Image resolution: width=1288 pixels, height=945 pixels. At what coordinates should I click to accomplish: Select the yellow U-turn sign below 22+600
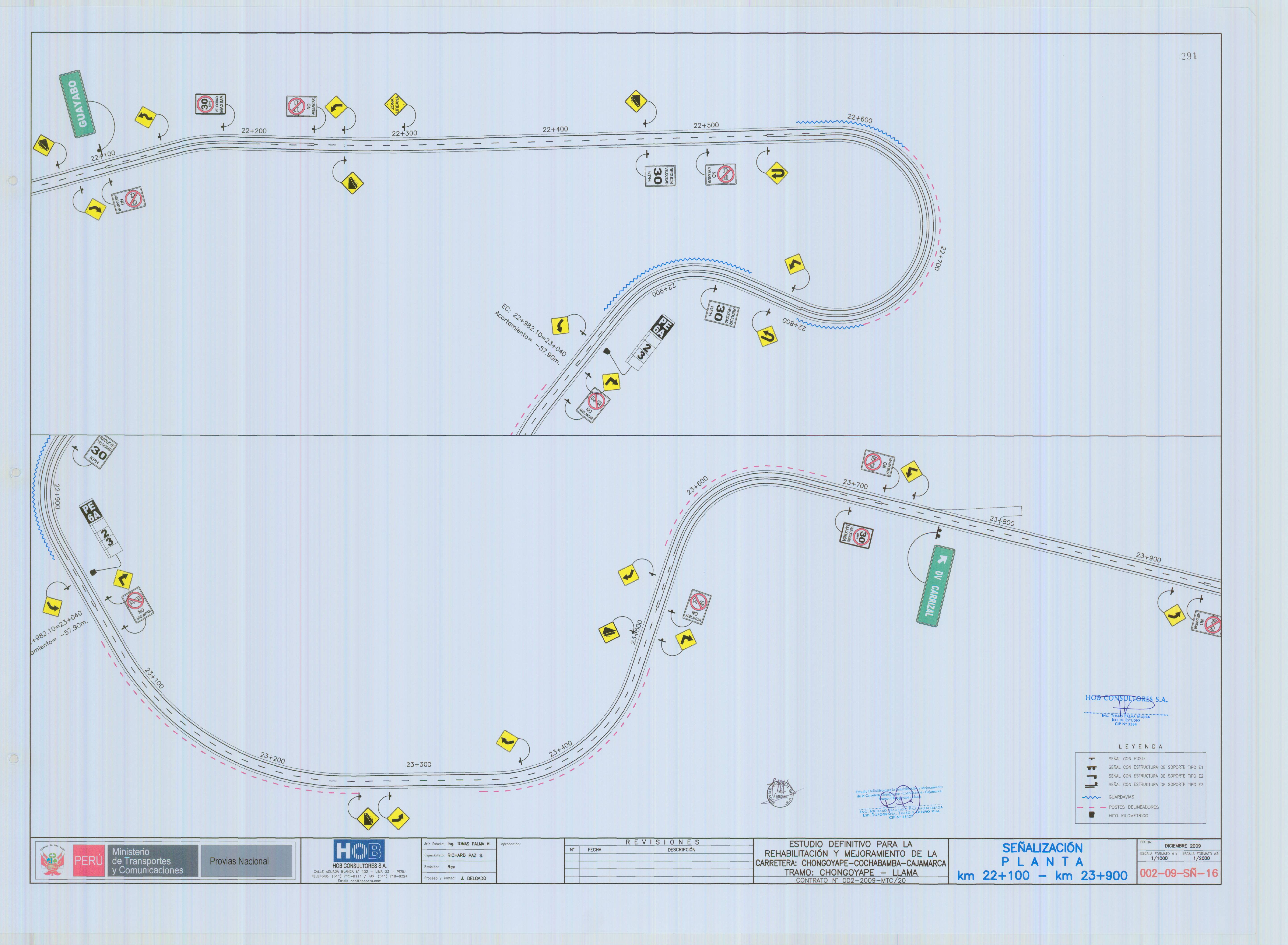coord(777,173)
